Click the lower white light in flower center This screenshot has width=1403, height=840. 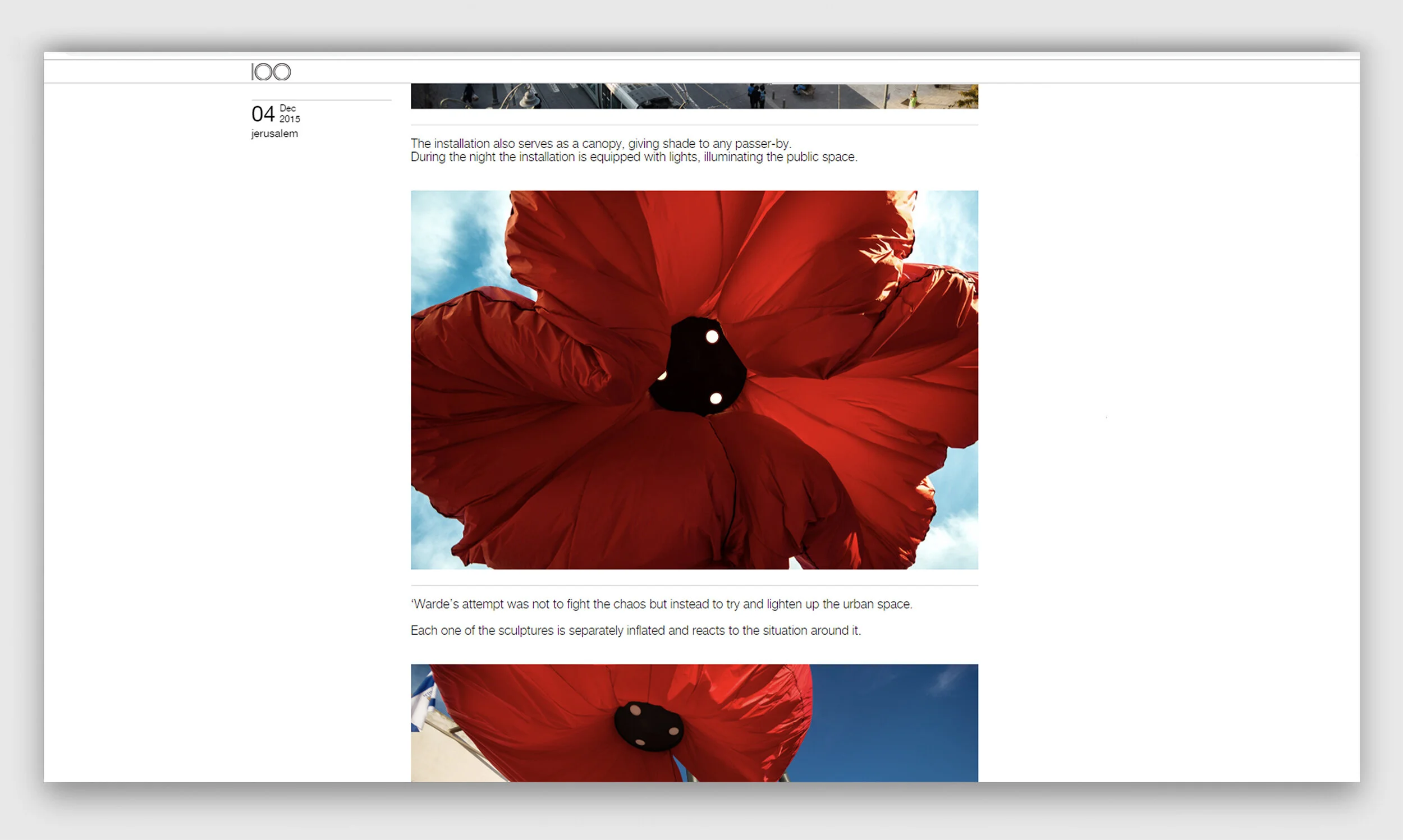click(716, 398)
